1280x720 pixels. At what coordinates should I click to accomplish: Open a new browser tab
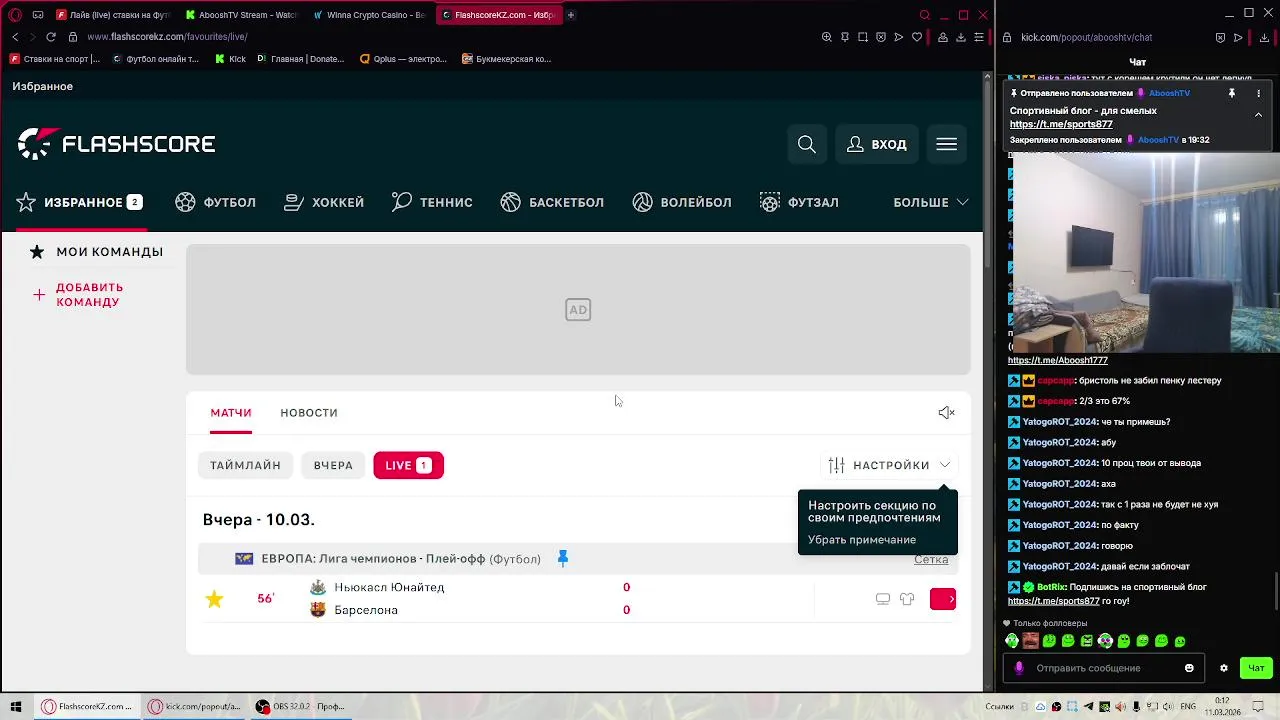click(571, 15)
